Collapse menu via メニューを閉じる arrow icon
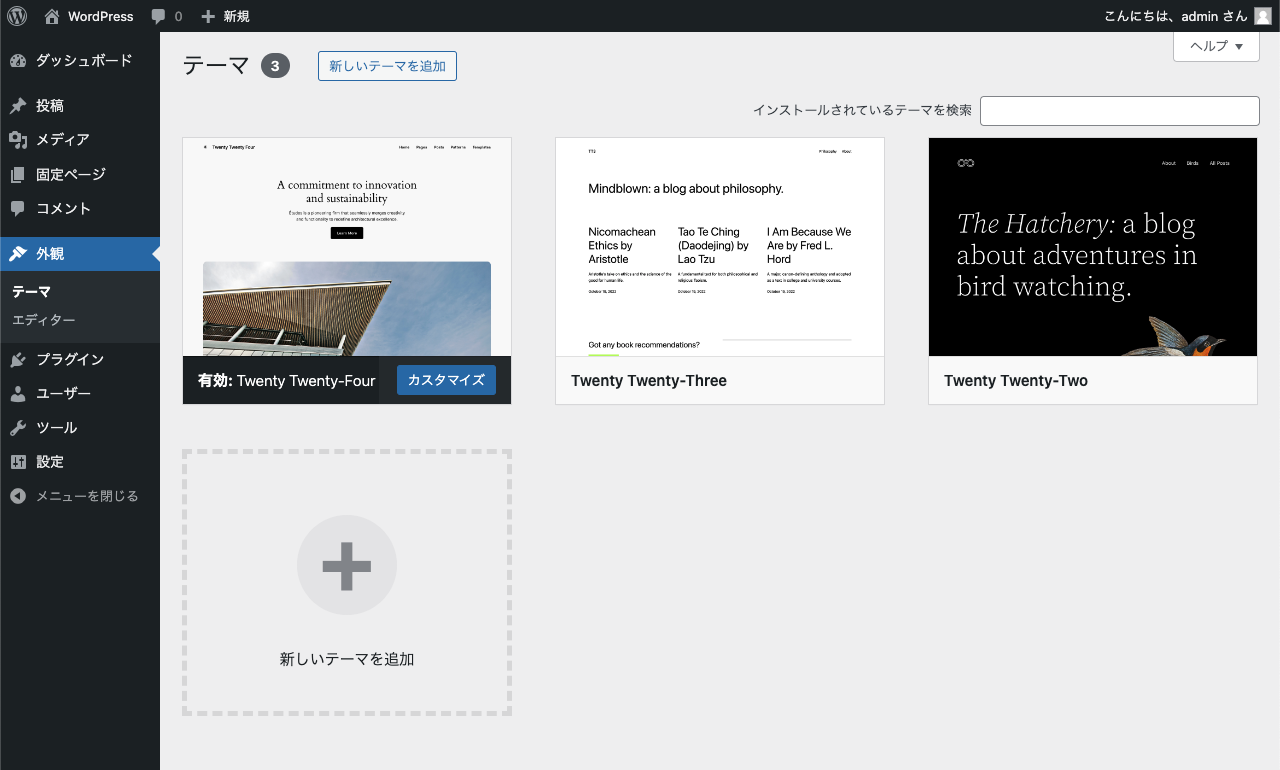Viewport: 1280px width, 770px height. click(x=18, y=496)
